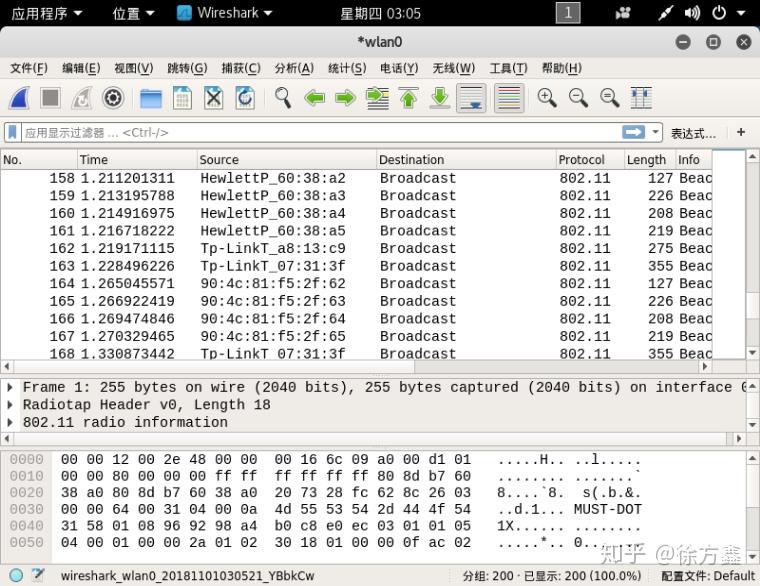Click the packet list horizontal scrollbar
The width and height of the screenshot is (760, 586).
point(356,366)
